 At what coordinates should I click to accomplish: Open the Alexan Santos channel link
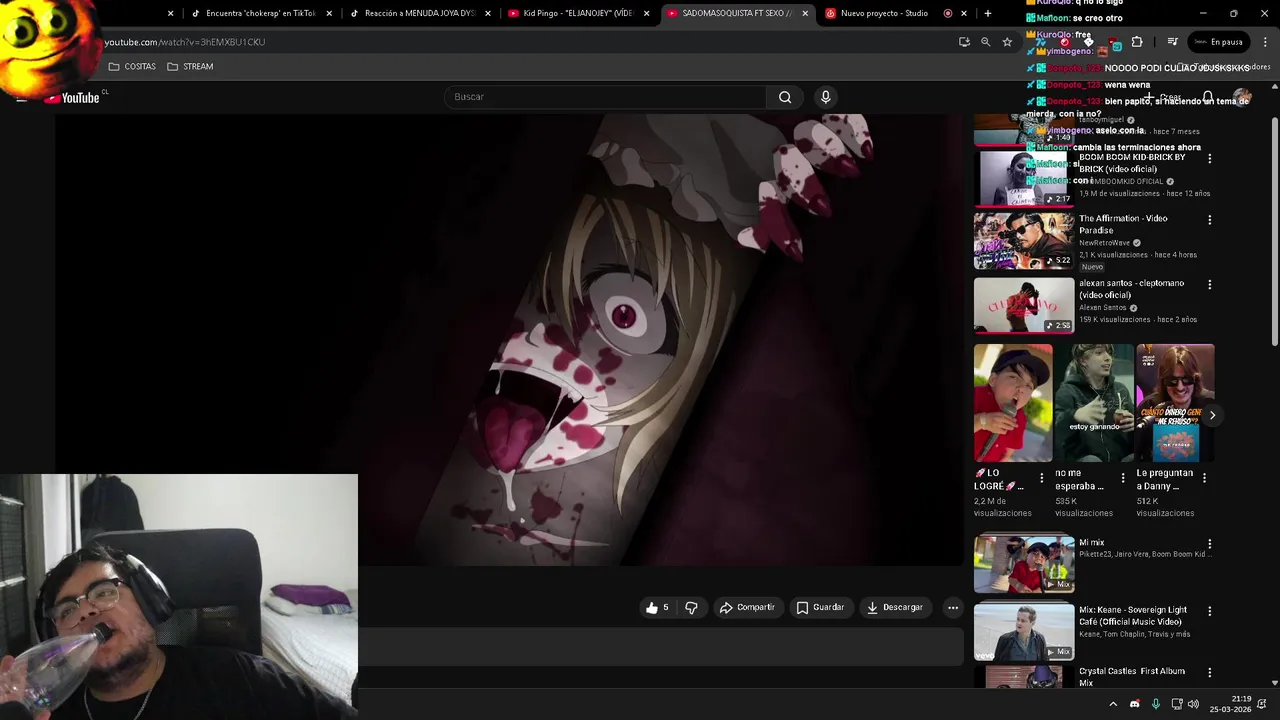1103,308
